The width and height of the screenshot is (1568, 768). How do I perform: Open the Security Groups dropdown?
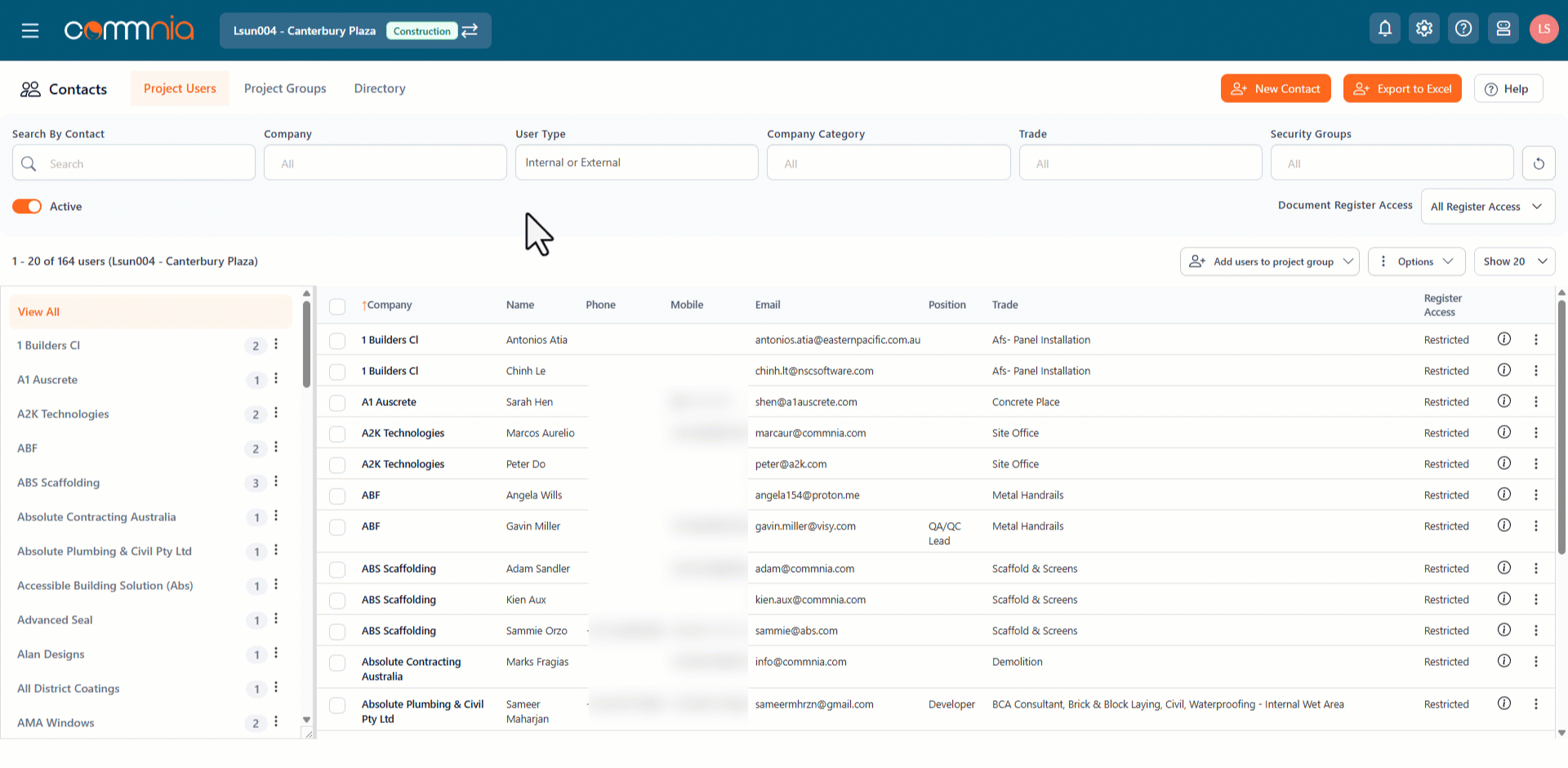click(1392, 163)
